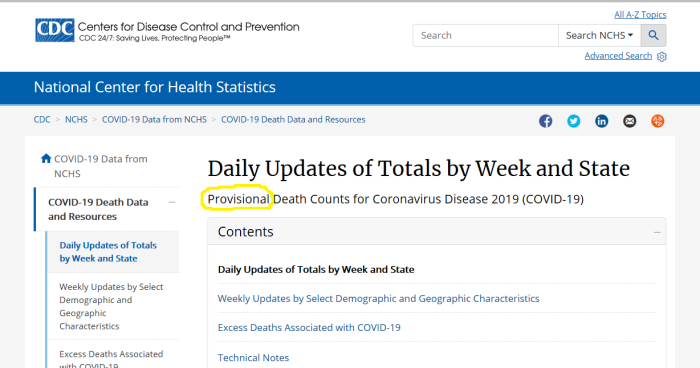Click the magnifying glass search button
This screenshot has height=368, width=700.
(x=654, y=35)
